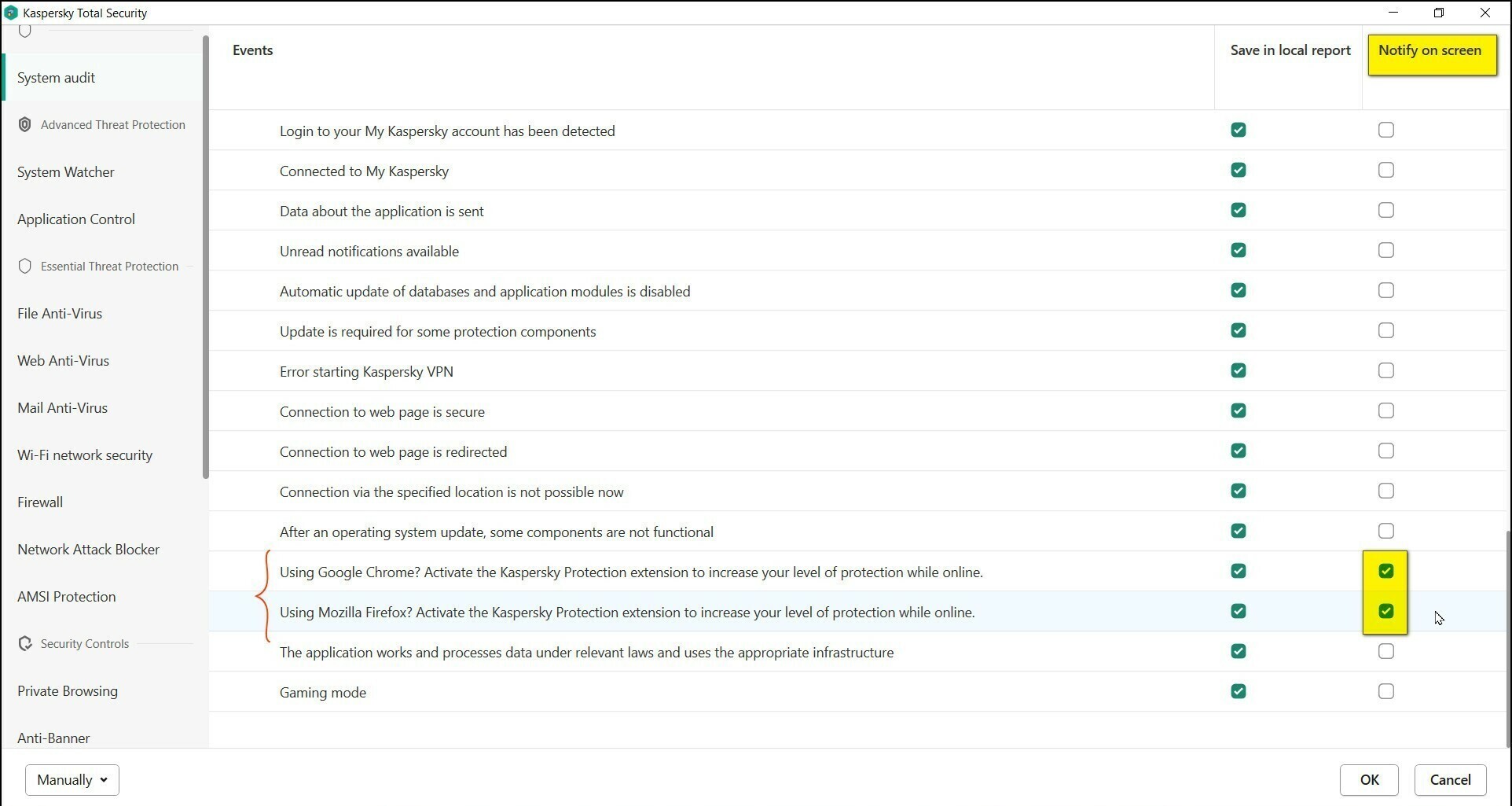Open System Watcher settings
This screenshot has height=806, width=1512.
point(102,171)
